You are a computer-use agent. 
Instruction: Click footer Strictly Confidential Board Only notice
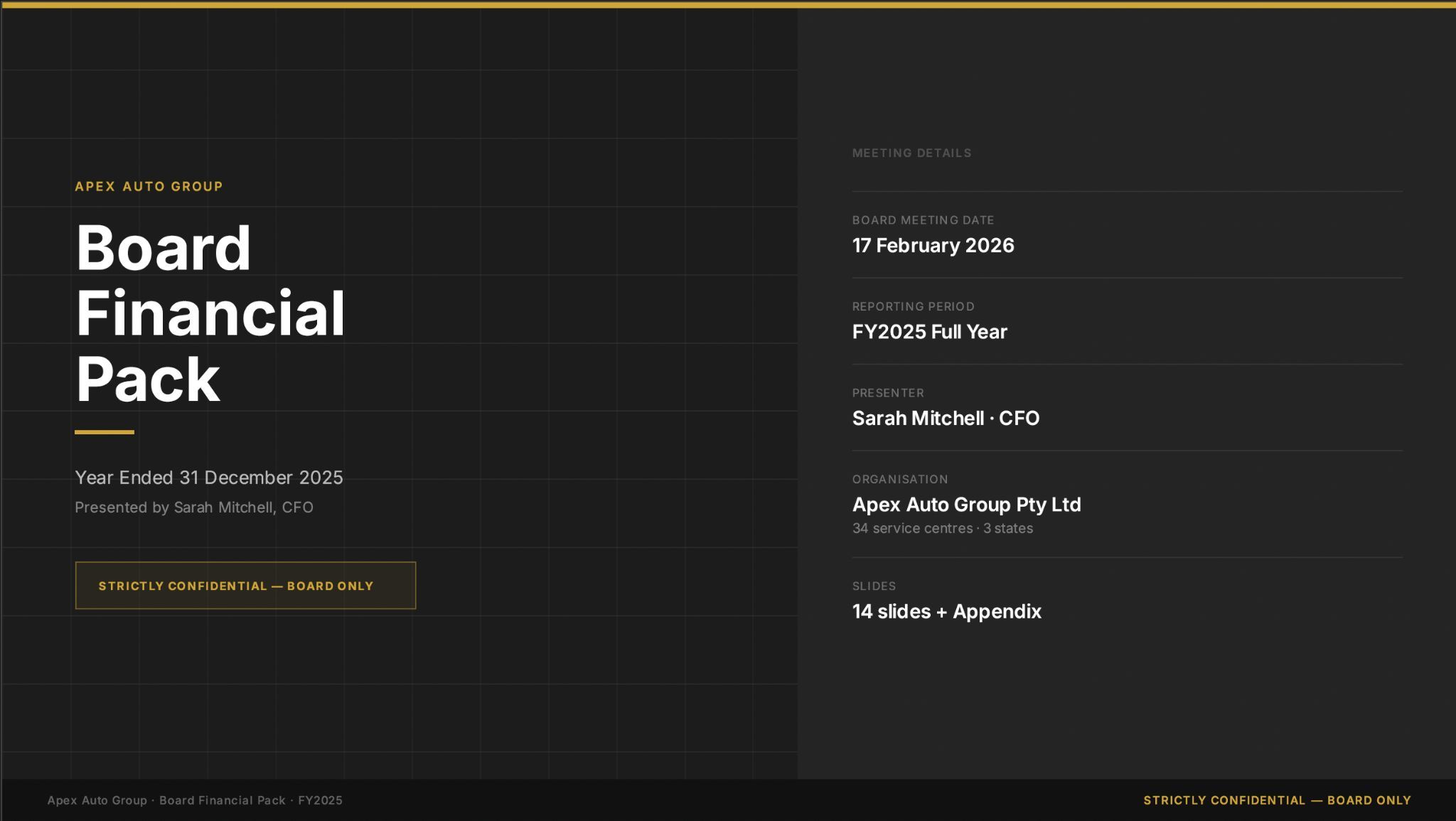[1277, 800]
